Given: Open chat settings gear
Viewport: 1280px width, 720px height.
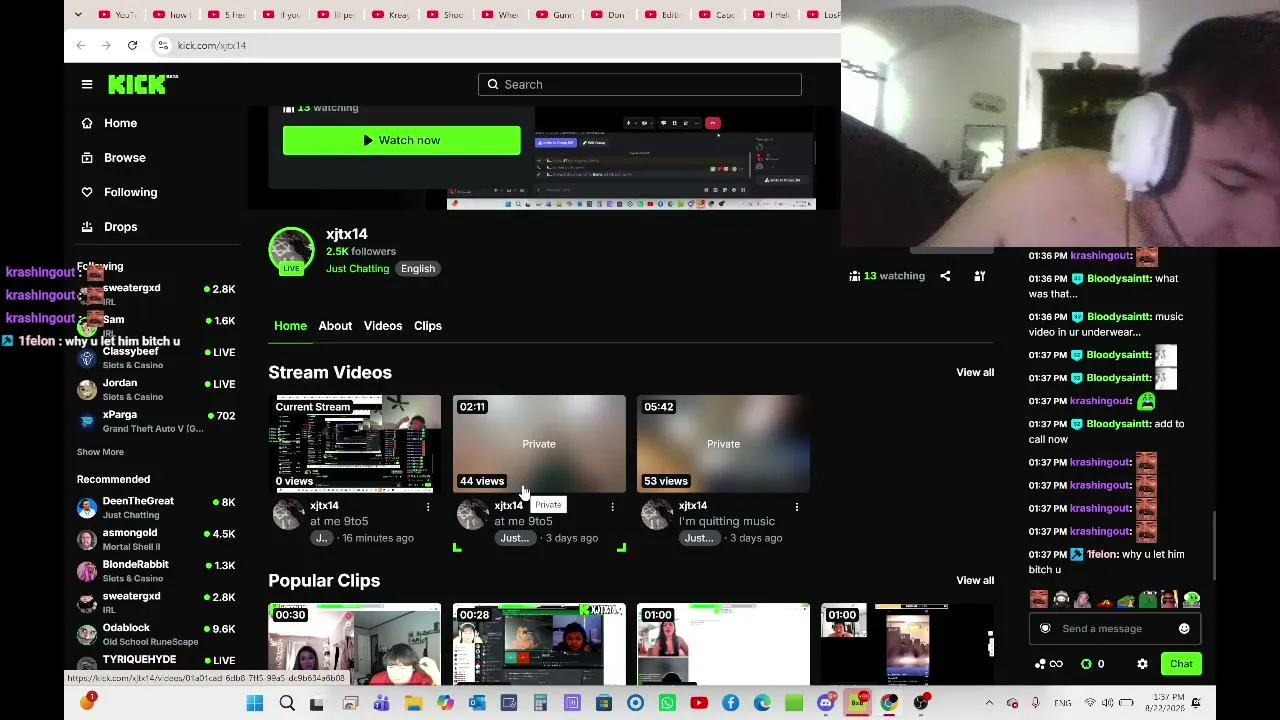Looking at the screenshot, I should click(1142, 664).
